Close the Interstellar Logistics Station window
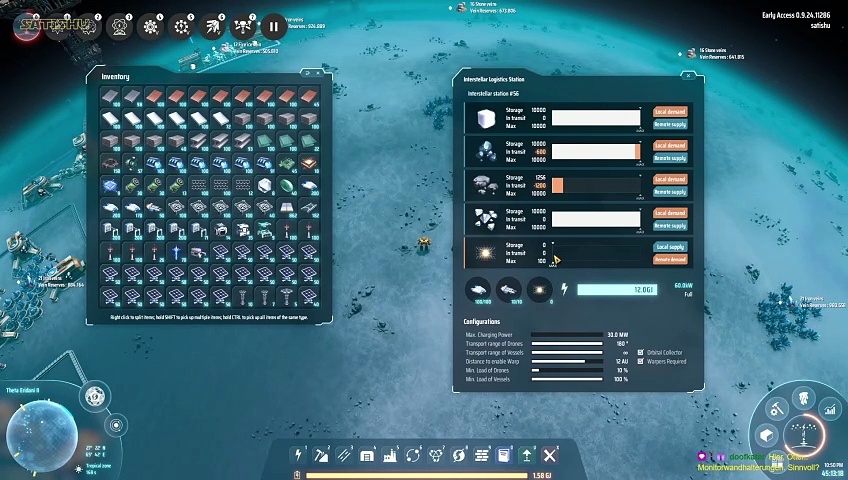848x480 pixels. point(688,76)
